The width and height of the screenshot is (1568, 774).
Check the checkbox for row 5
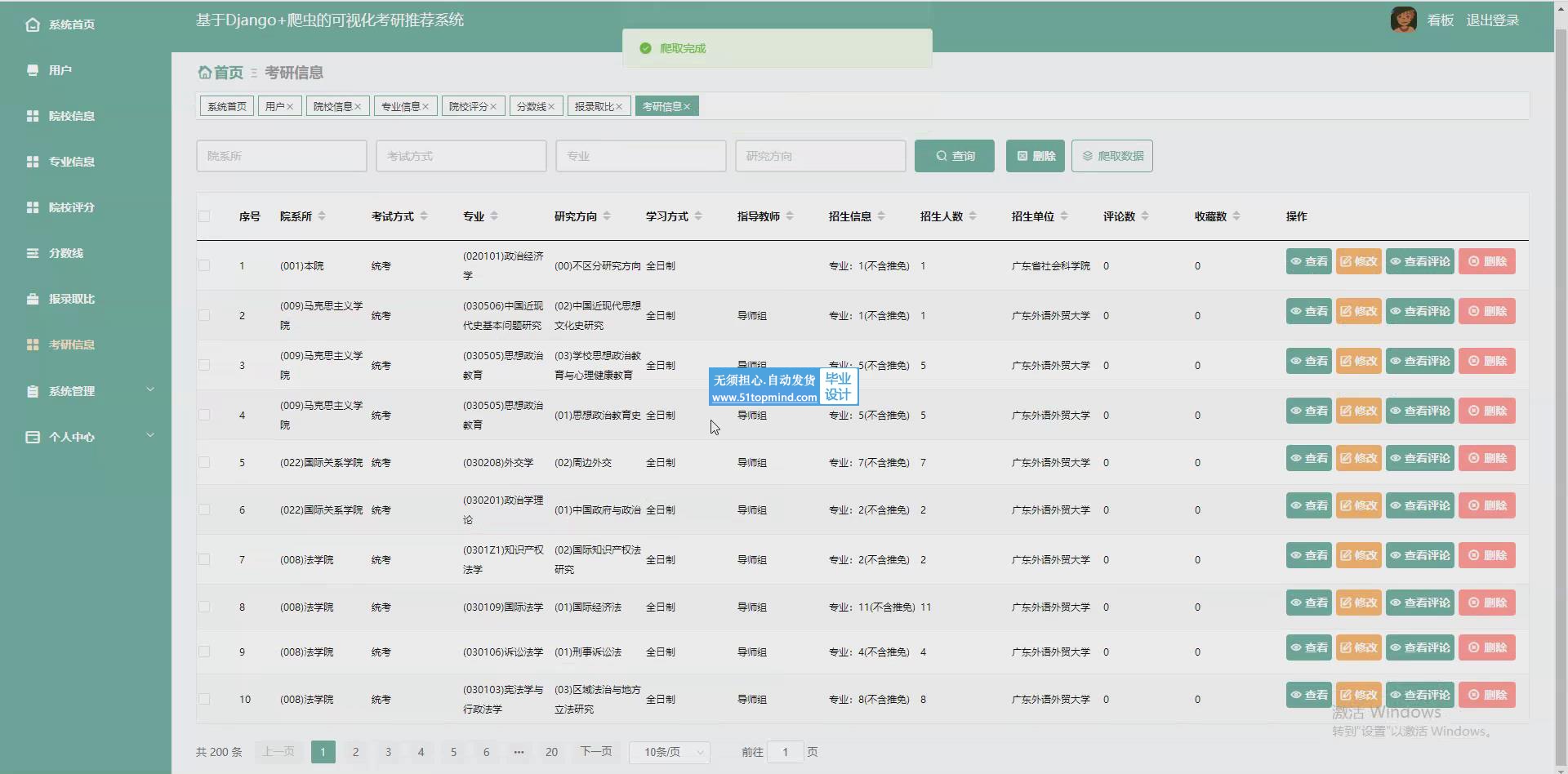click(x=204, y=462)
